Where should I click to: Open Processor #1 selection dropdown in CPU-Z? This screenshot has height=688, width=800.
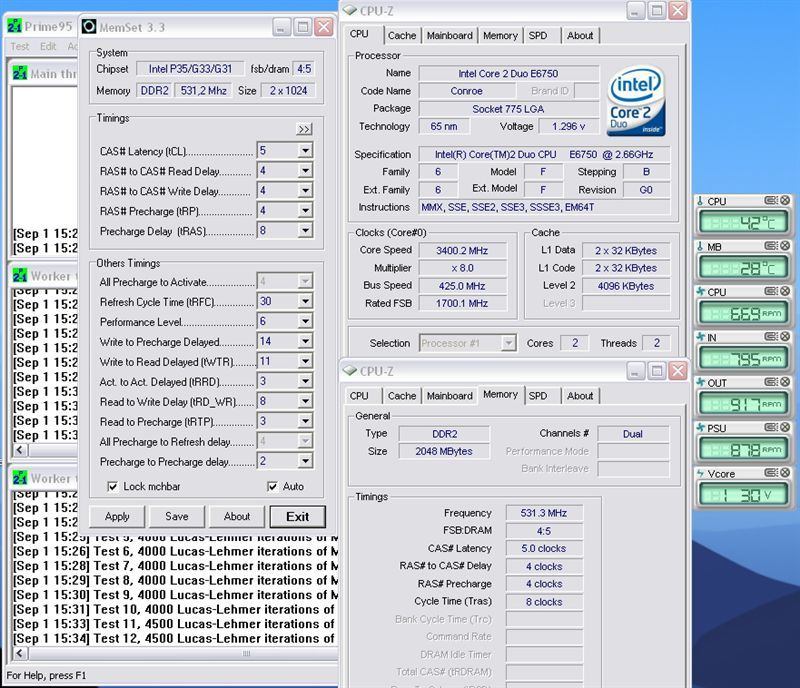pos(508,343)
